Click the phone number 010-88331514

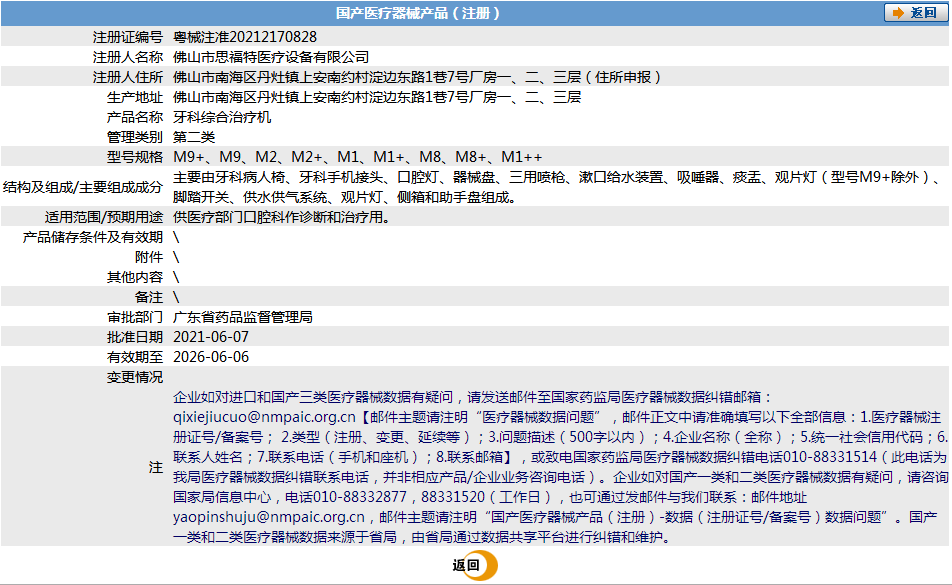pyautogui.click(x=830, y=457)
